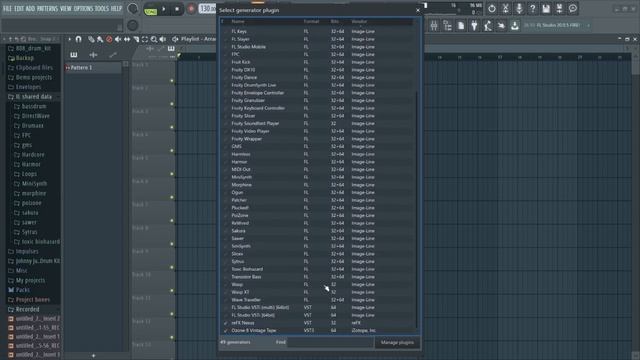Image resolution: width=640 pixels, height=360 pixels.
Task: Open the mixer sliders icon
Action: tap(434, 26)
